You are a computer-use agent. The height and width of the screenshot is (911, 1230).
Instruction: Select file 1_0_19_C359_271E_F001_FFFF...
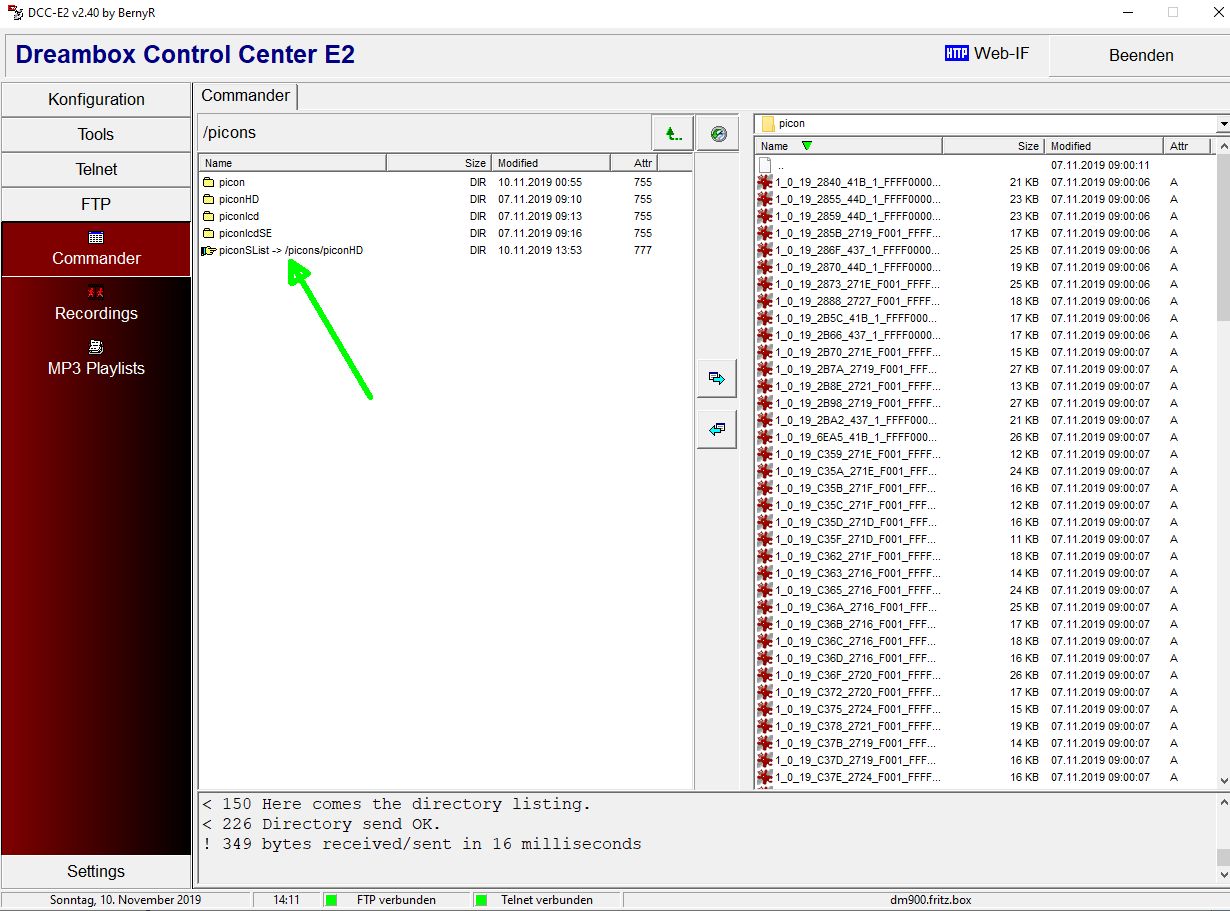point(857,454)
